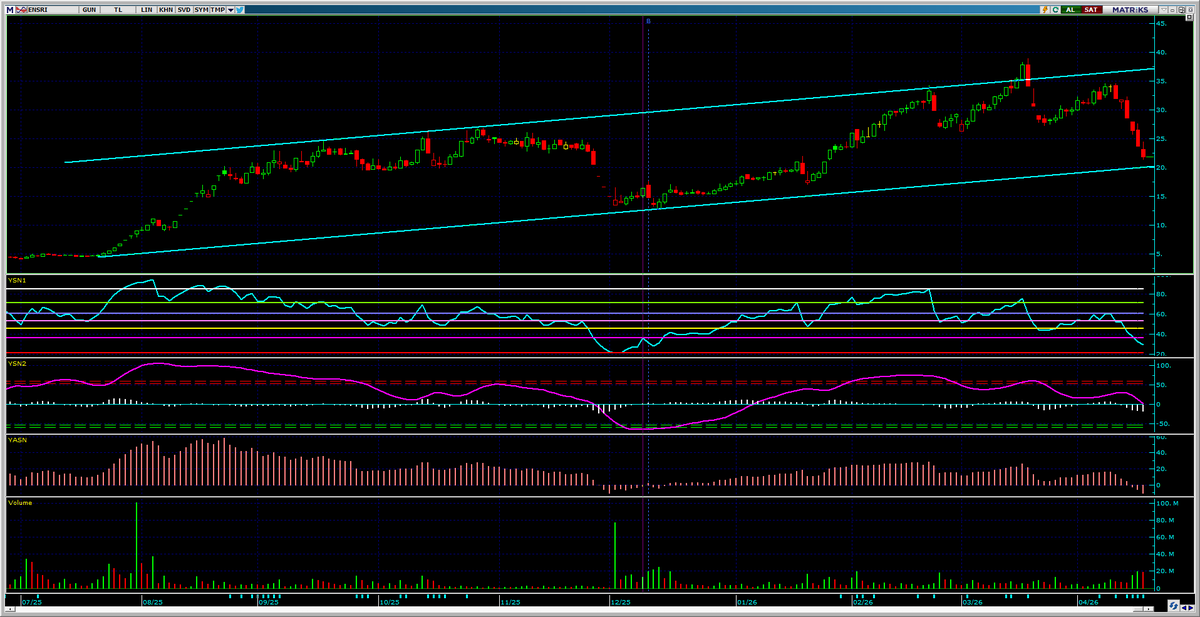
Task: Click the chart type icon beside ENSRI
Action: click(x=21, y=10)
